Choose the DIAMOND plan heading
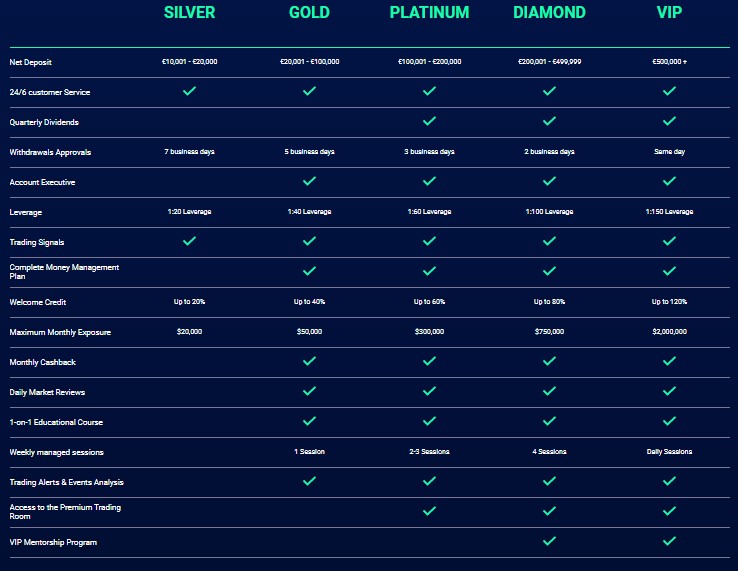Screen dimensions: 738x571 pyautogui.click(x=549, y=12)
